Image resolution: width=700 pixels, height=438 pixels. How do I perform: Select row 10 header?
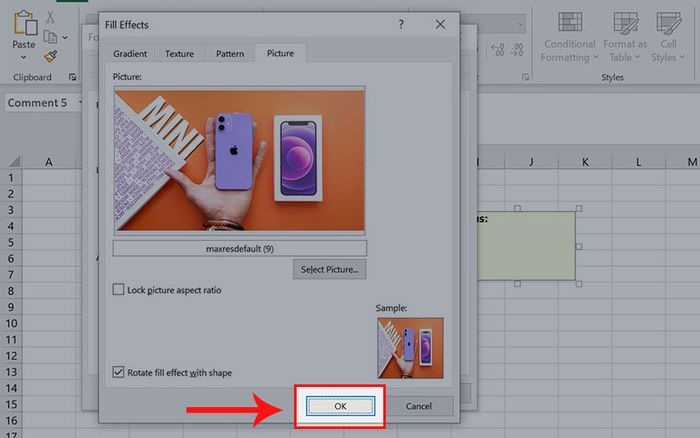pyautogui.click(x=11, y=323)
